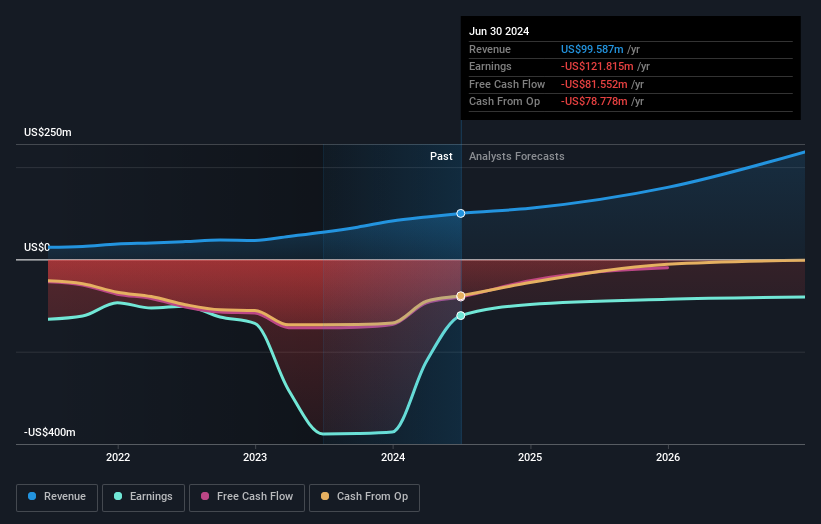Click the Earnings data point marker on teal line

(461, 316)
